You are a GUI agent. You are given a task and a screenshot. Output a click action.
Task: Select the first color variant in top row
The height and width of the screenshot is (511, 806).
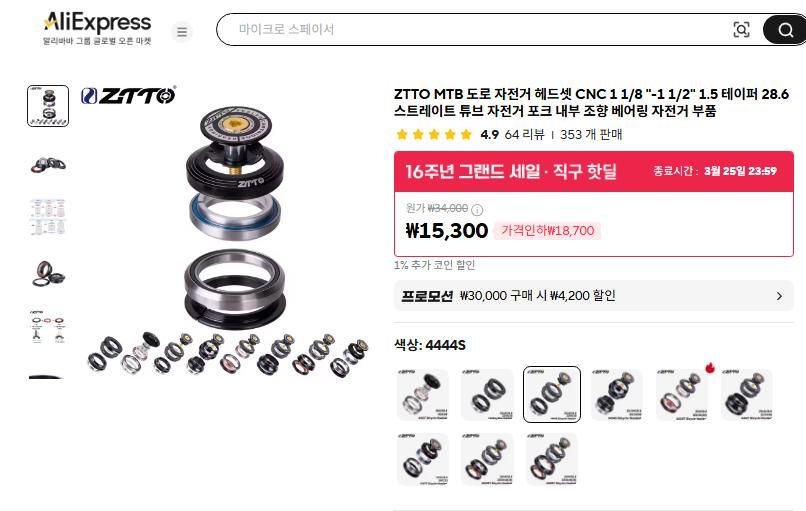pyautogui.click(x=423, y=394)
